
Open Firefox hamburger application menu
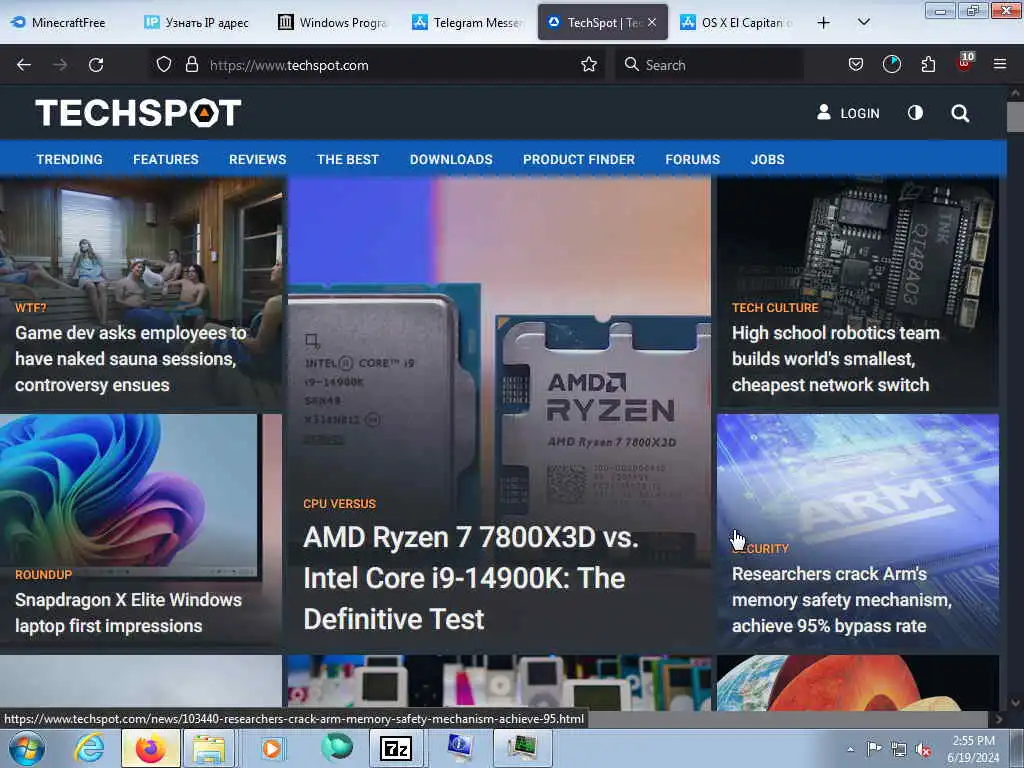[999, 64]
